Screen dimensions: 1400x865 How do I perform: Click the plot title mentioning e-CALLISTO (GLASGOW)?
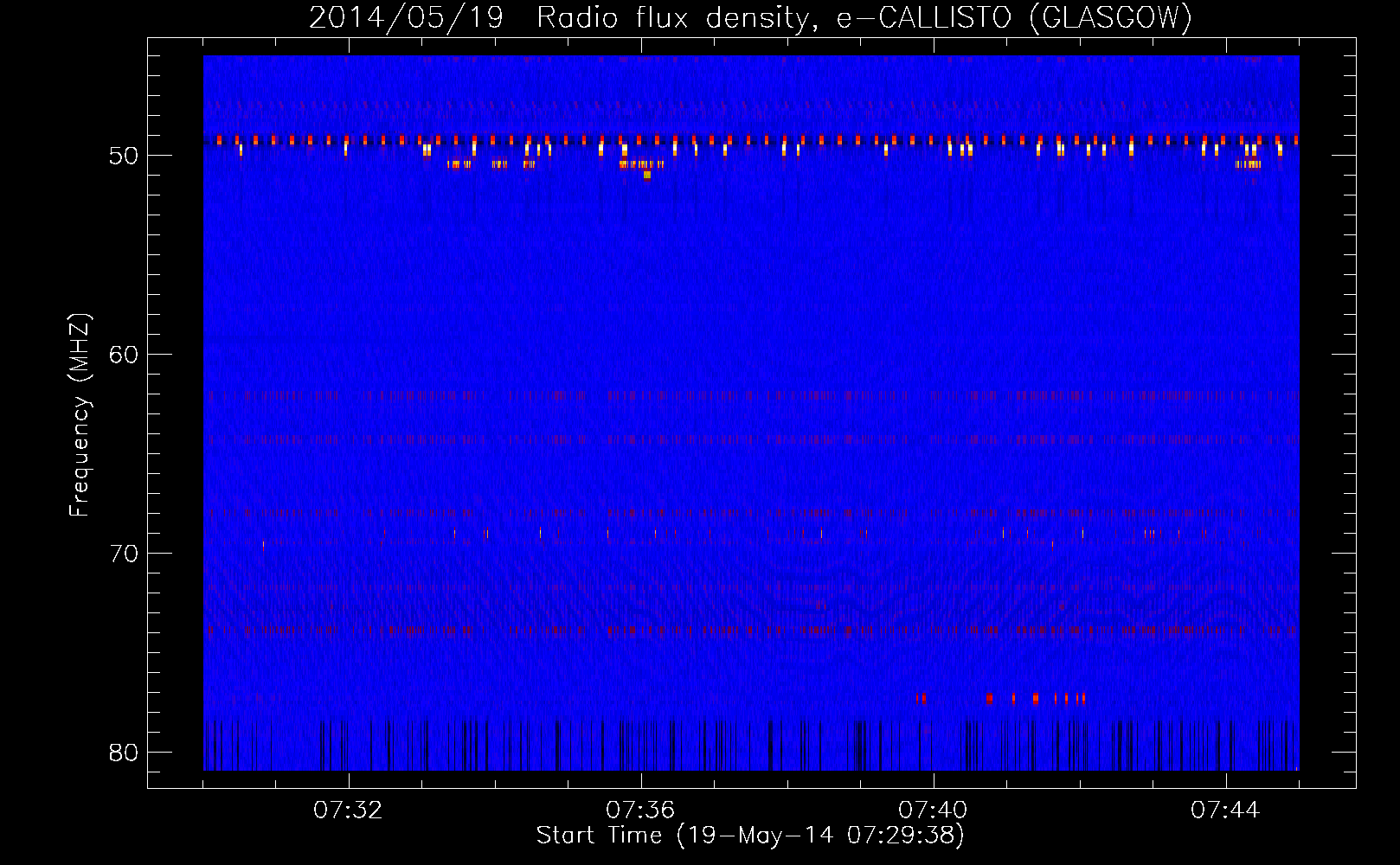tap(750, 17)
